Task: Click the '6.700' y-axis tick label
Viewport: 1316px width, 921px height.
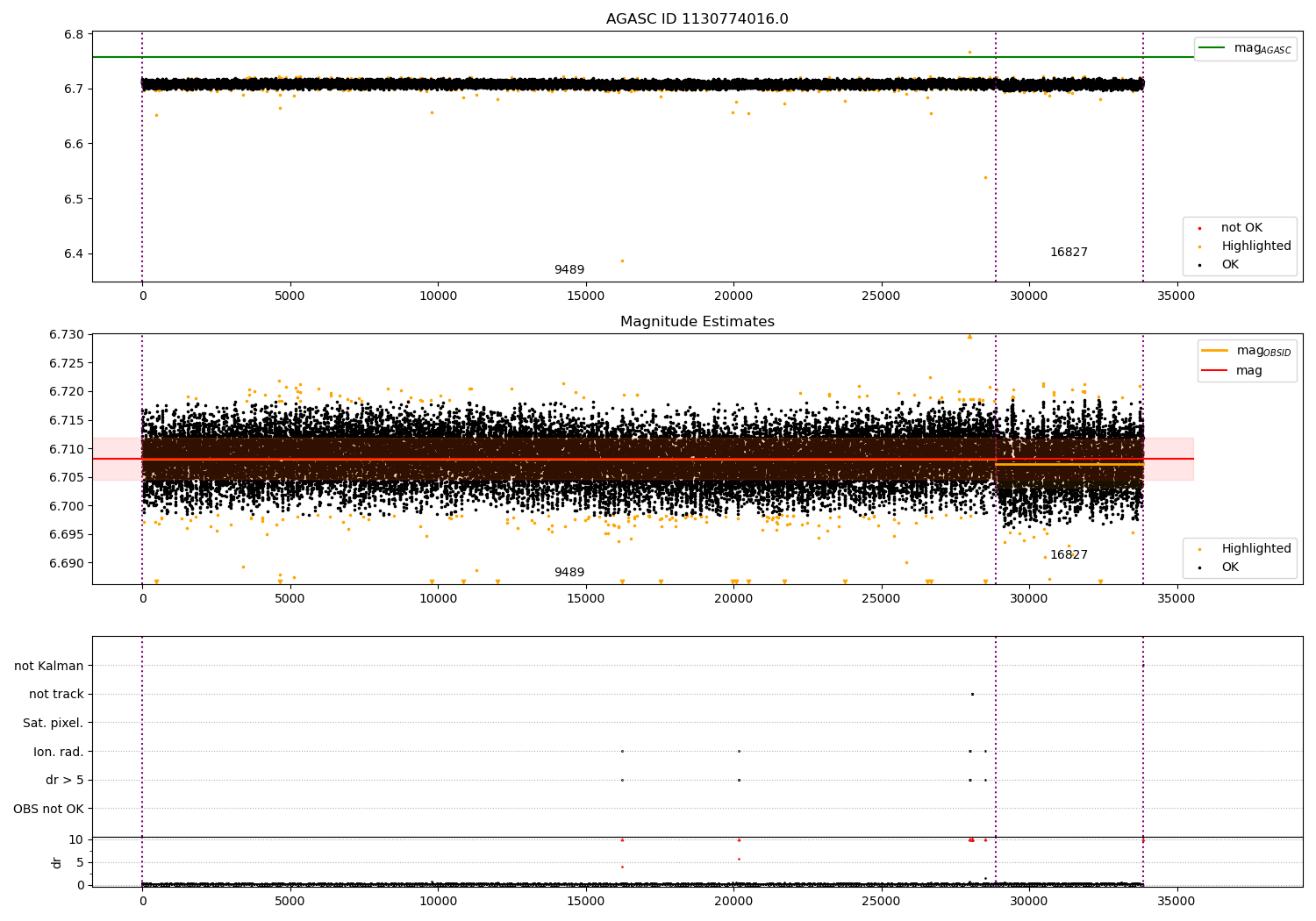Action: tap(67, 506)
